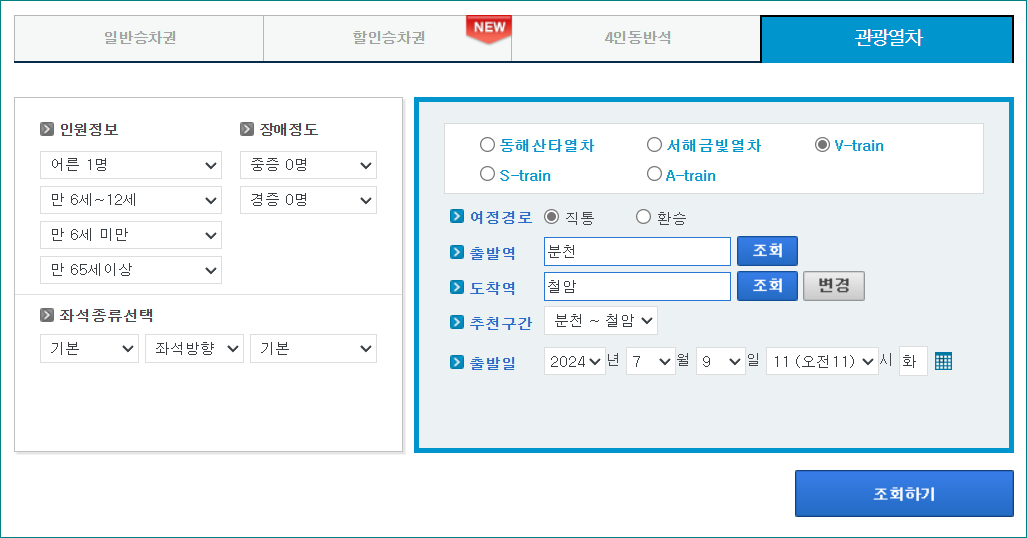
Task: Open the first 기본 seat type dropdown
Action: coord(89,349)
